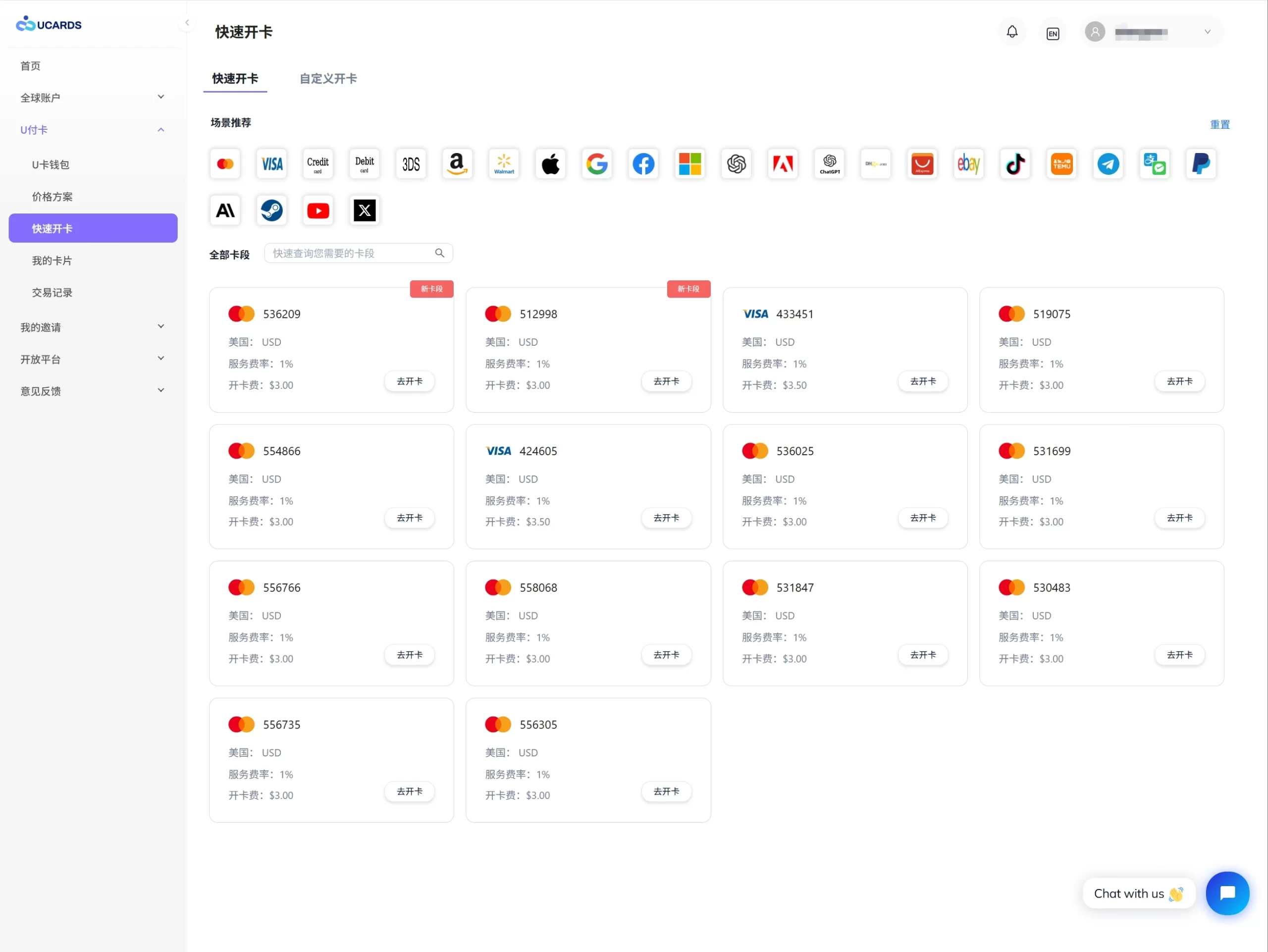Open the Chat with us bubble
This screenshot has width=1268, height=952.
coord(1138,893)
